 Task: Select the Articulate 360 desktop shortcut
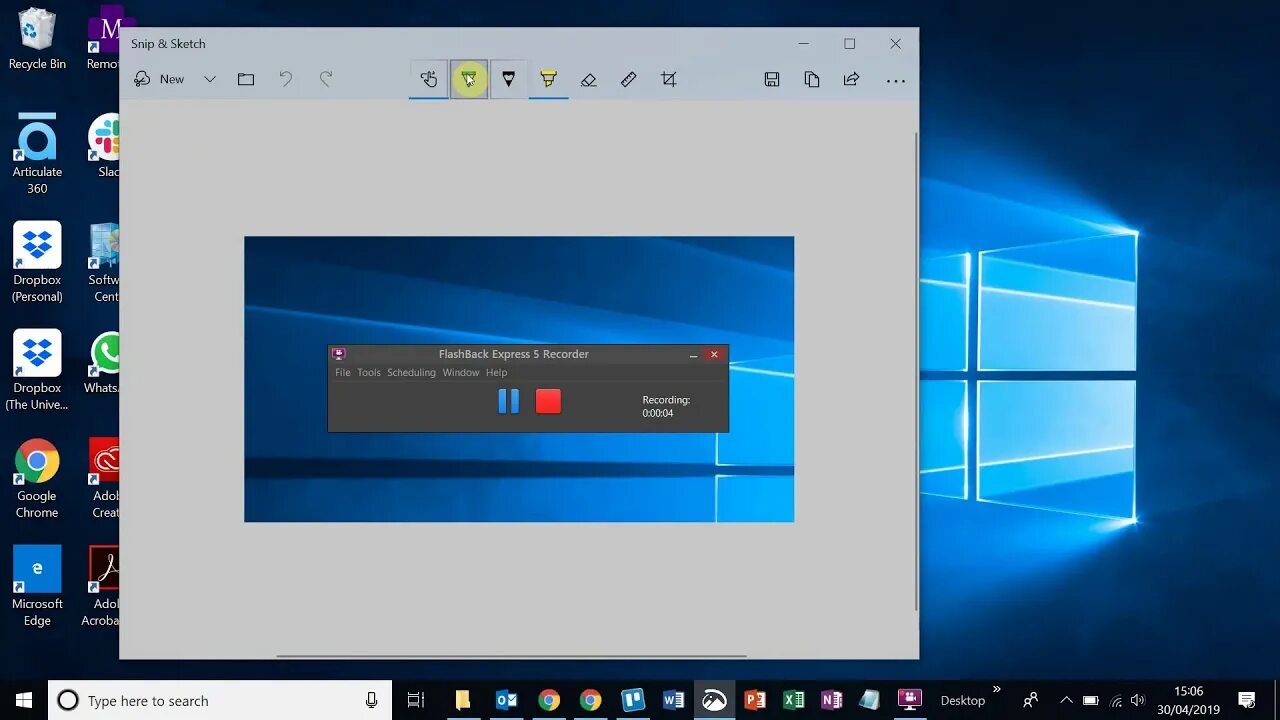point(37,155)
